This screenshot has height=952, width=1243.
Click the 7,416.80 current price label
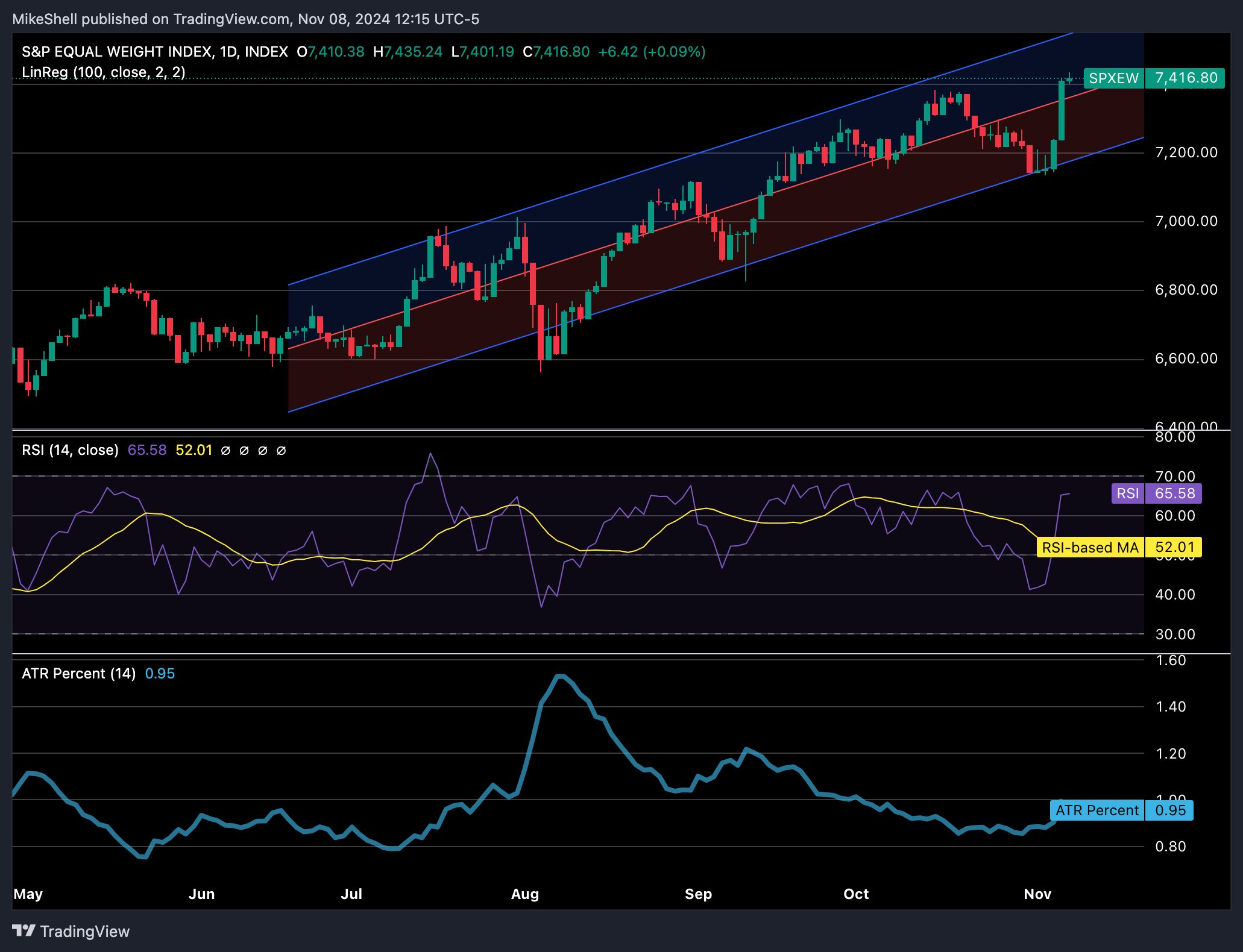coord(1186,78)
